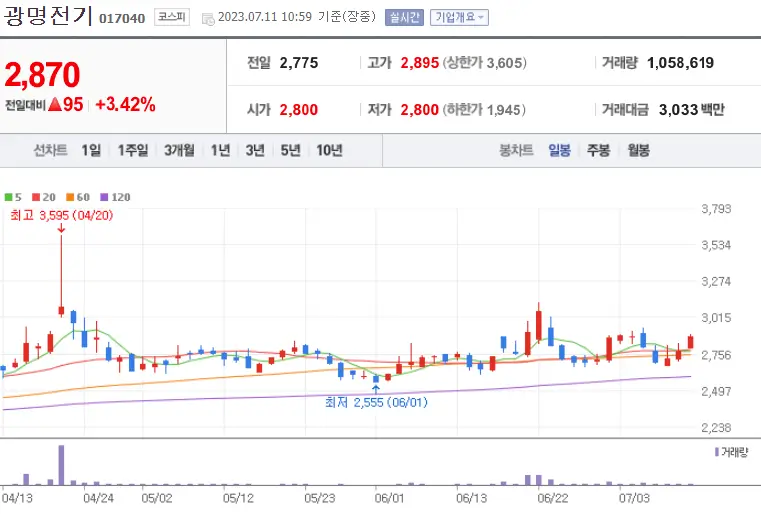Select the 1년 line chart tab
Viewport: 761px width, 516px height.
(x=220, y=150)
